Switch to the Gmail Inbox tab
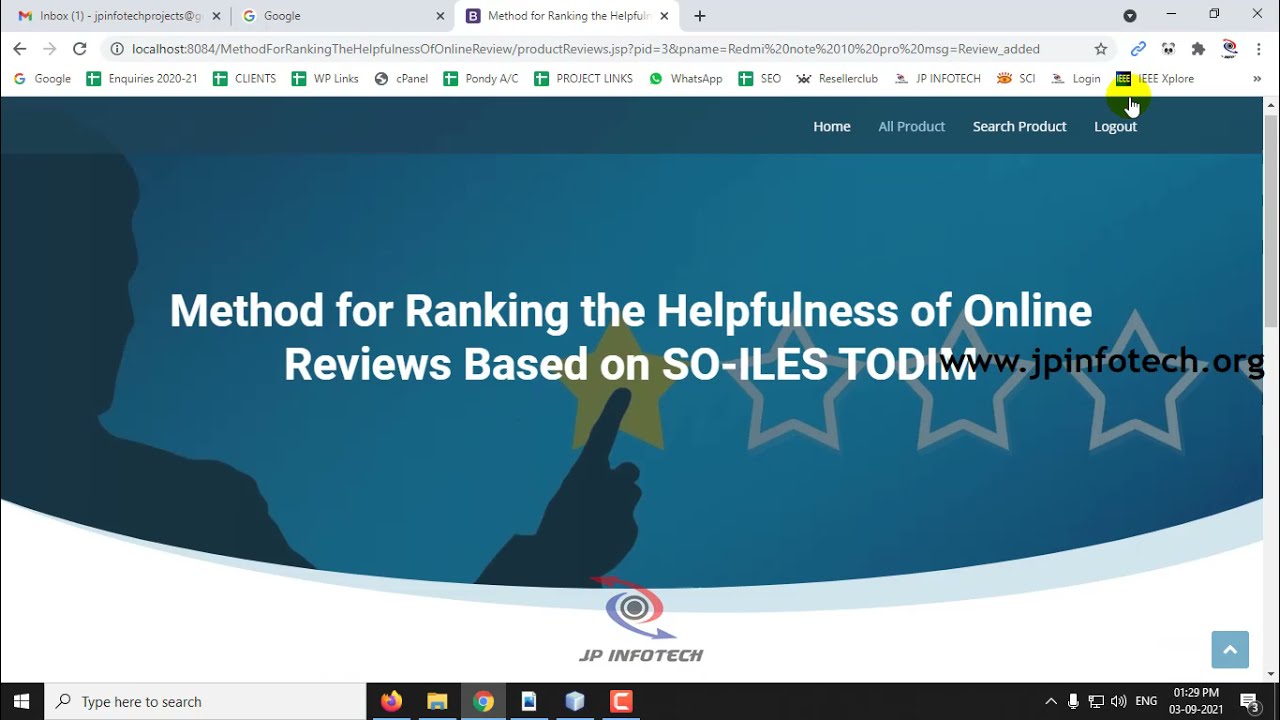The width and height of the screenshot is (1280, 720). (118, 16)
